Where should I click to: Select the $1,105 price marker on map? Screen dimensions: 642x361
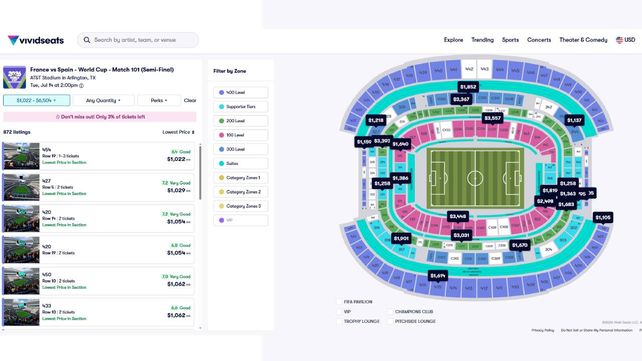603,217
